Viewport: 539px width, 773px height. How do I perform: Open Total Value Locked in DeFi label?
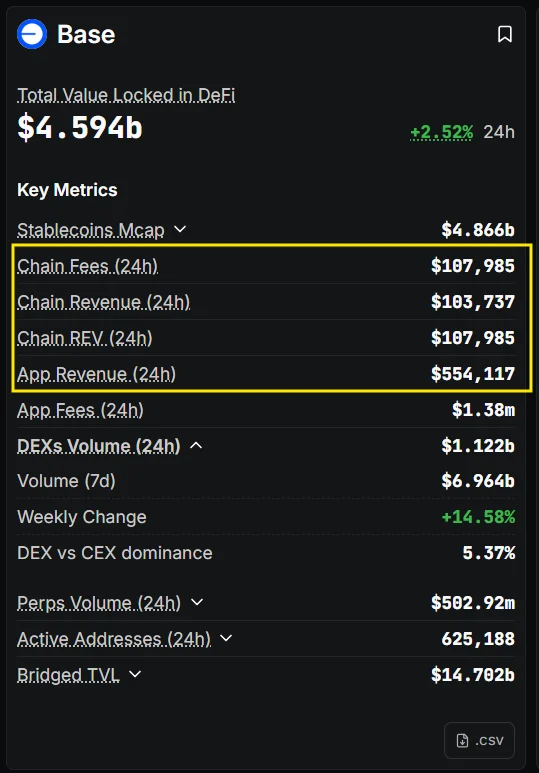126,95
